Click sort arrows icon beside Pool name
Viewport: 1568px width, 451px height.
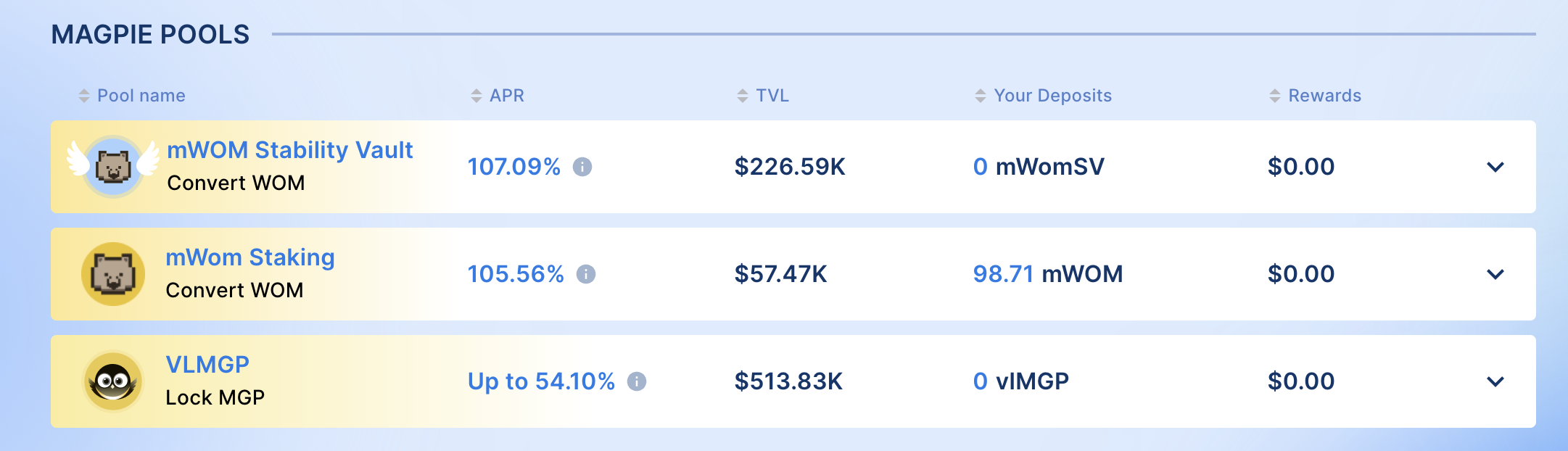84,96
